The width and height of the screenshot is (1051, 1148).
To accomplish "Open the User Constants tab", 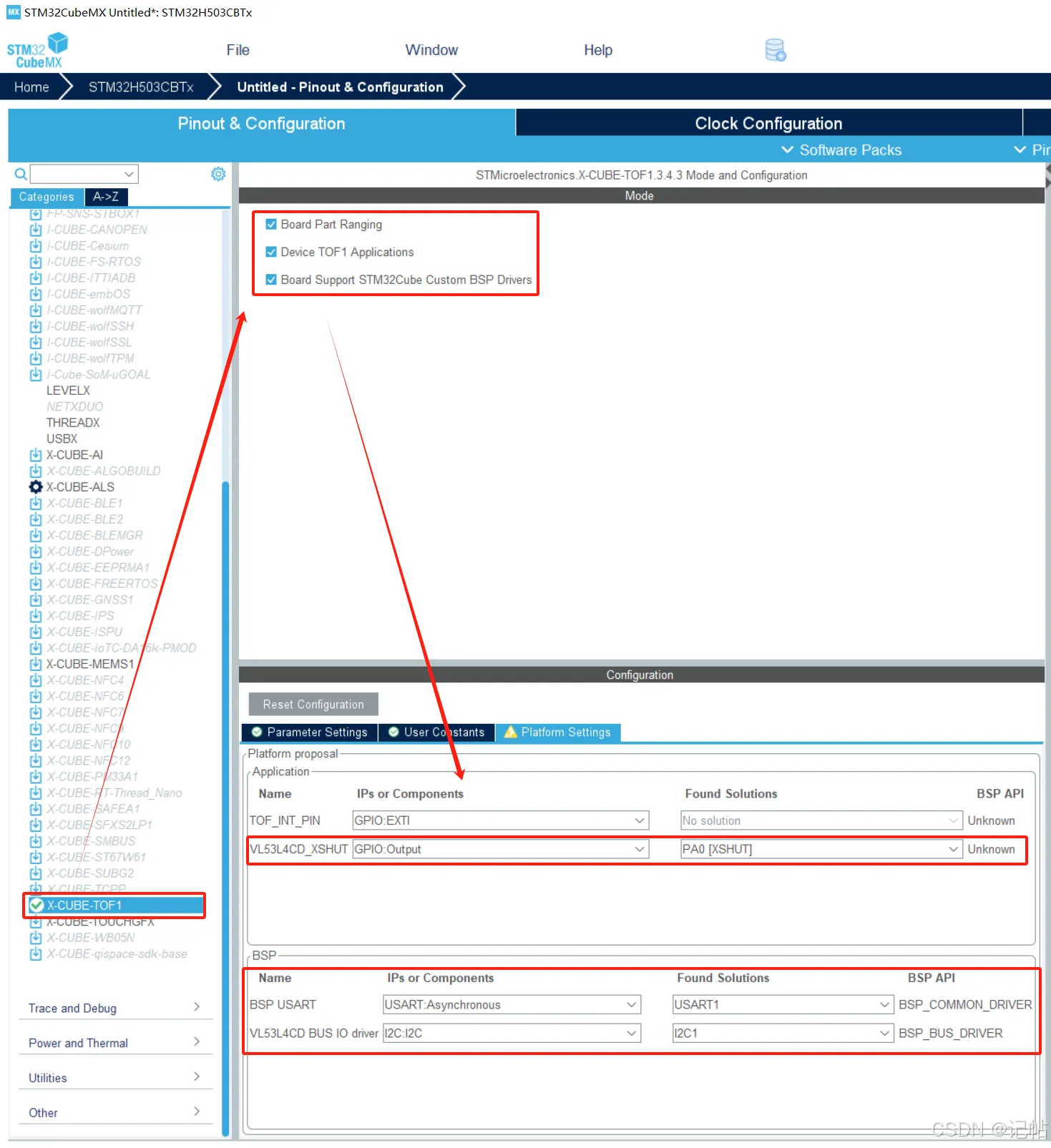I will (436, 732).
